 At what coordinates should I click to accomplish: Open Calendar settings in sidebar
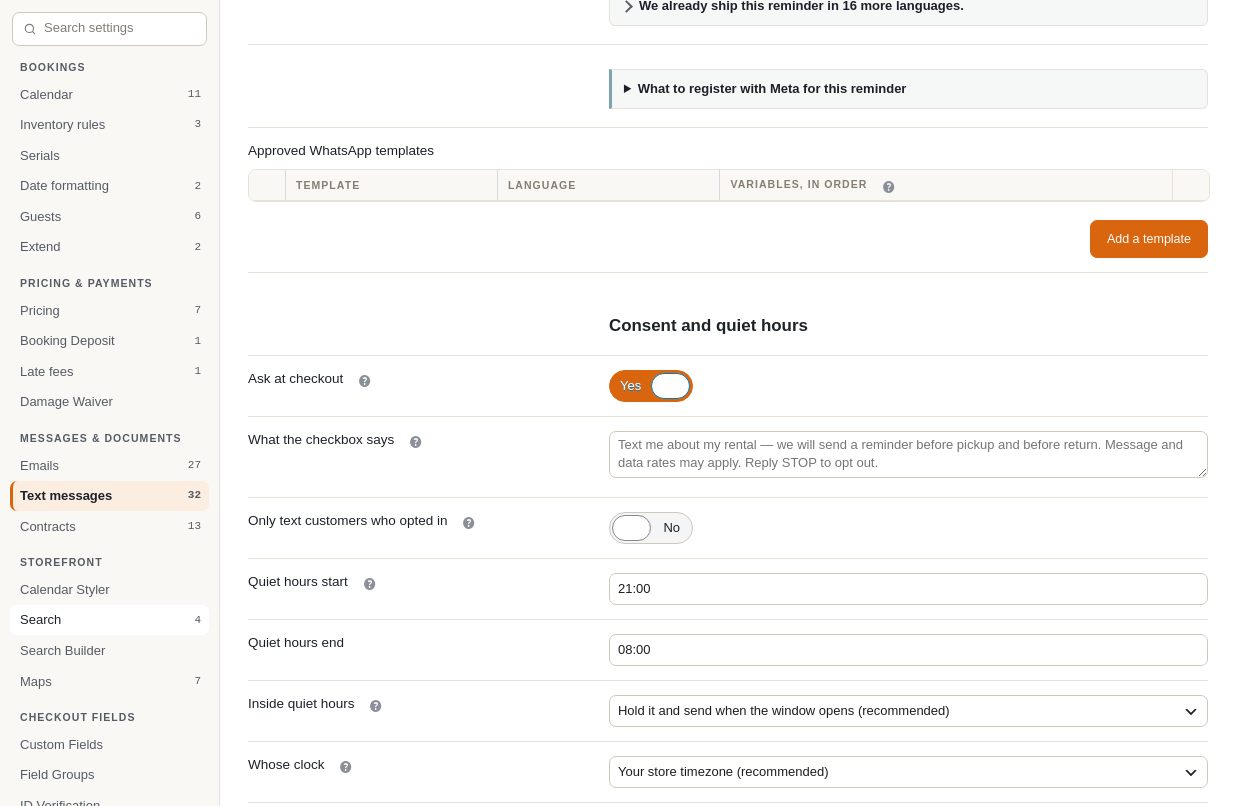[110, 95]
